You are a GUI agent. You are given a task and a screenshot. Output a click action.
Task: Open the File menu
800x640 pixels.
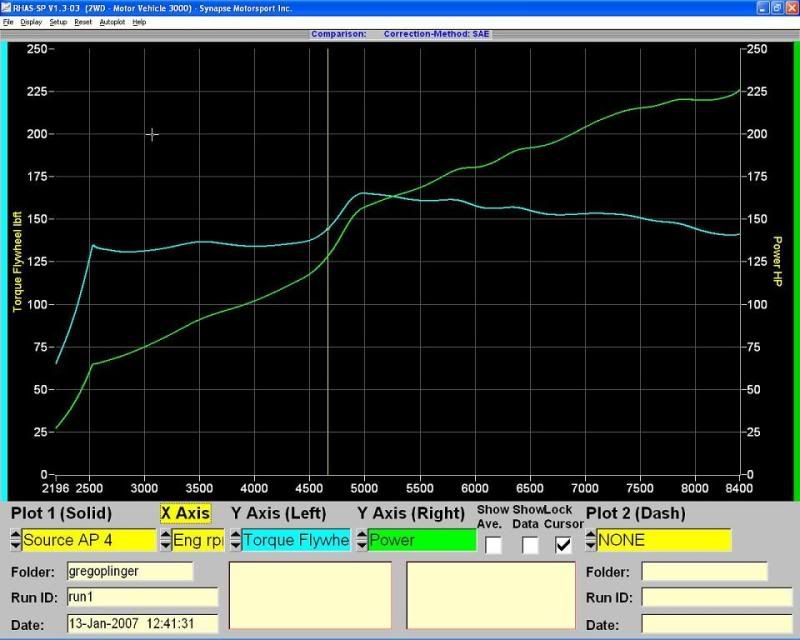[9, 21]
